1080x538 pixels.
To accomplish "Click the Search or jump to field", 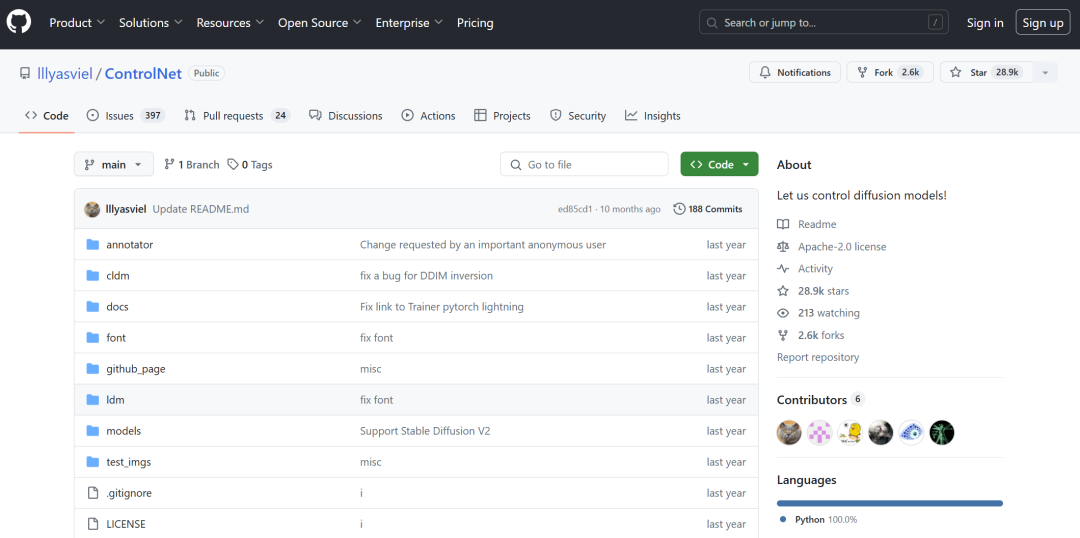I will 824,23.
